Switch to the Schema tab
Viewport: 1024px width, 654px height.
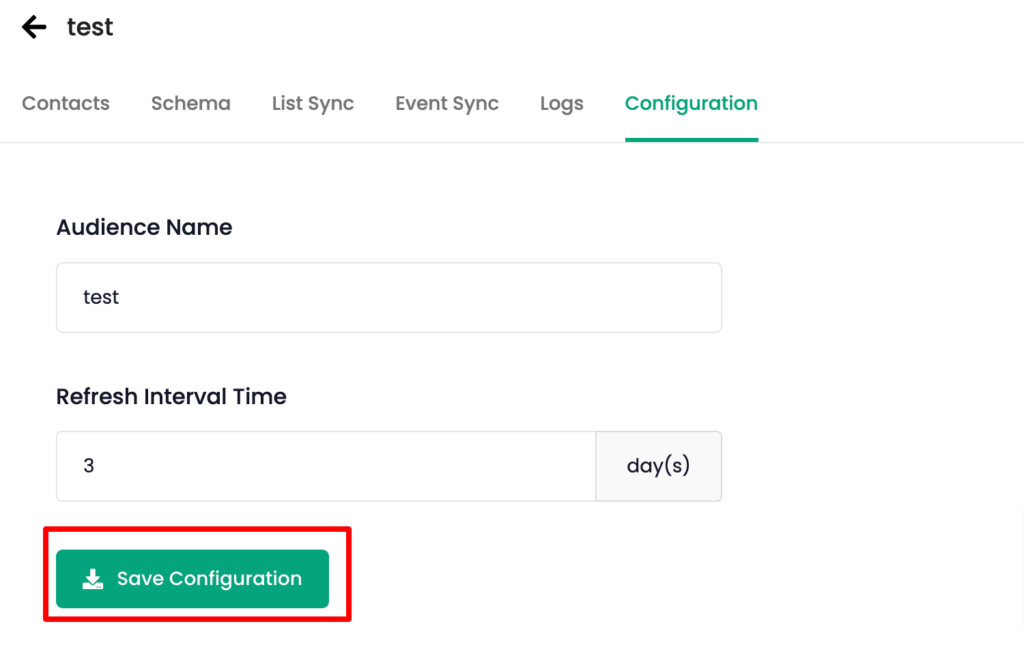coord(191,103)
